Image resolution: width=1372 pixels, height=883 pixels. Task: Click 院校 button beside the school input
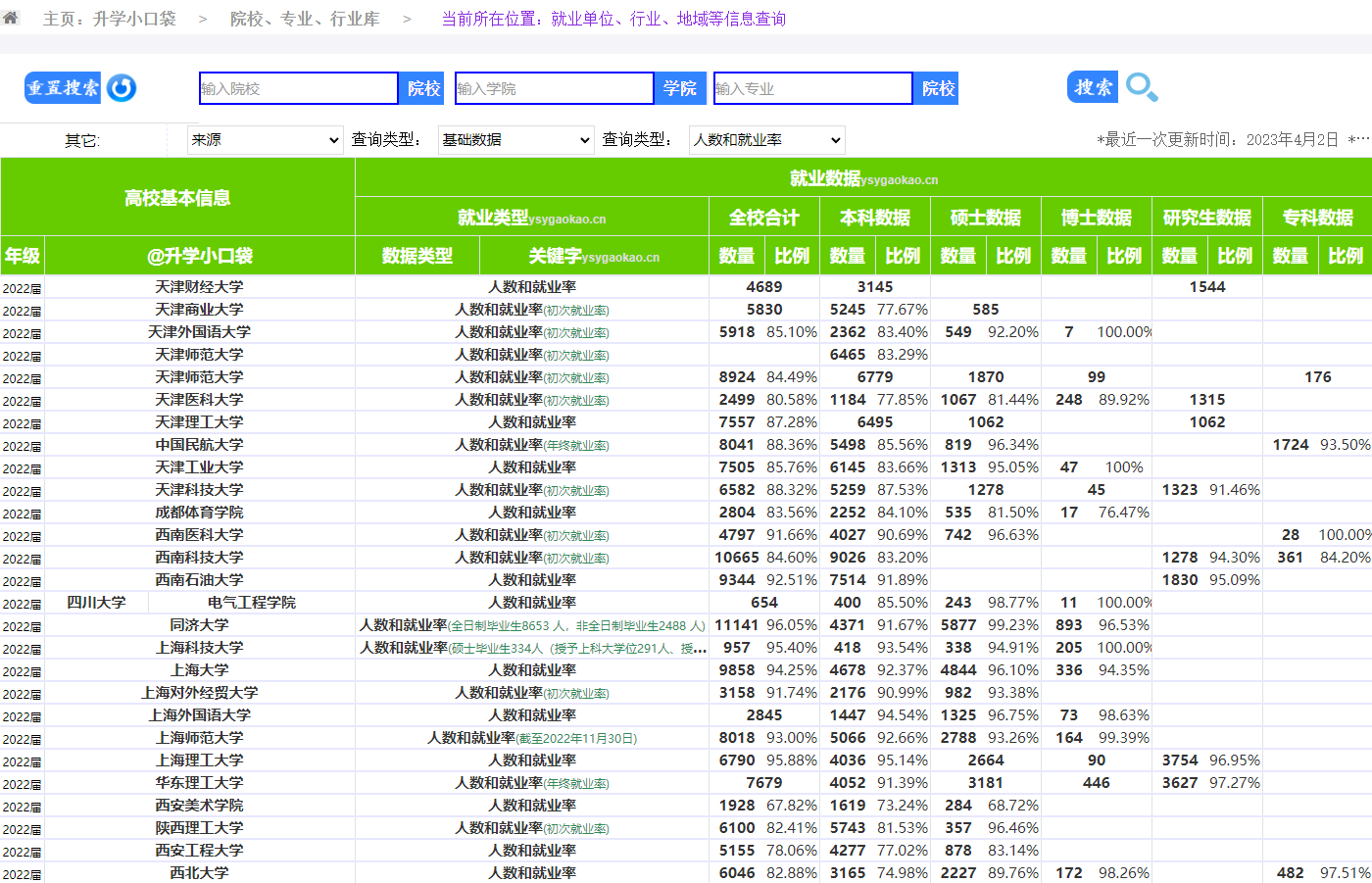[423, 88]
